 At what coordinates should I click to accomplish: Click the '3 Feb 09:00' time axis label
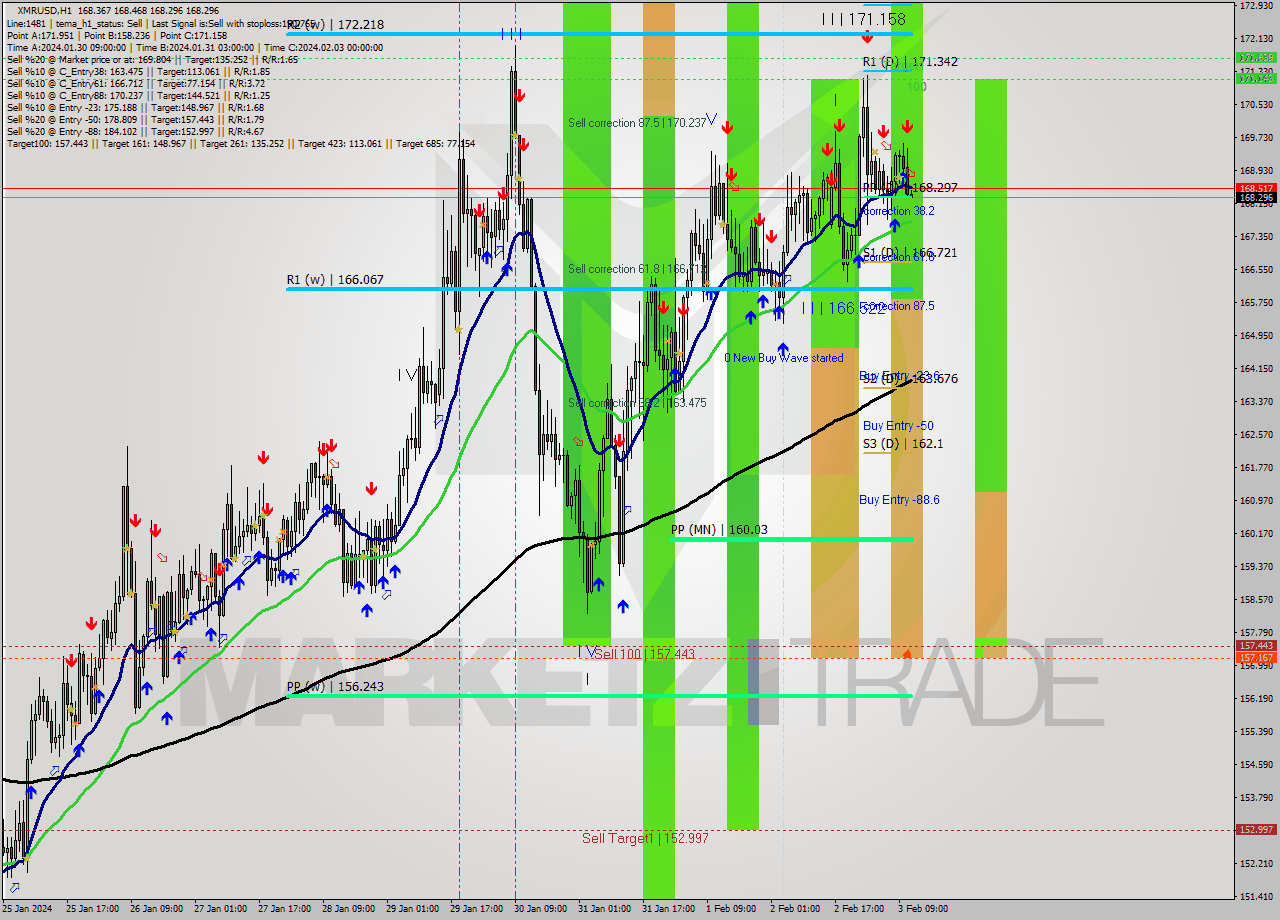[x=923, y=909]
